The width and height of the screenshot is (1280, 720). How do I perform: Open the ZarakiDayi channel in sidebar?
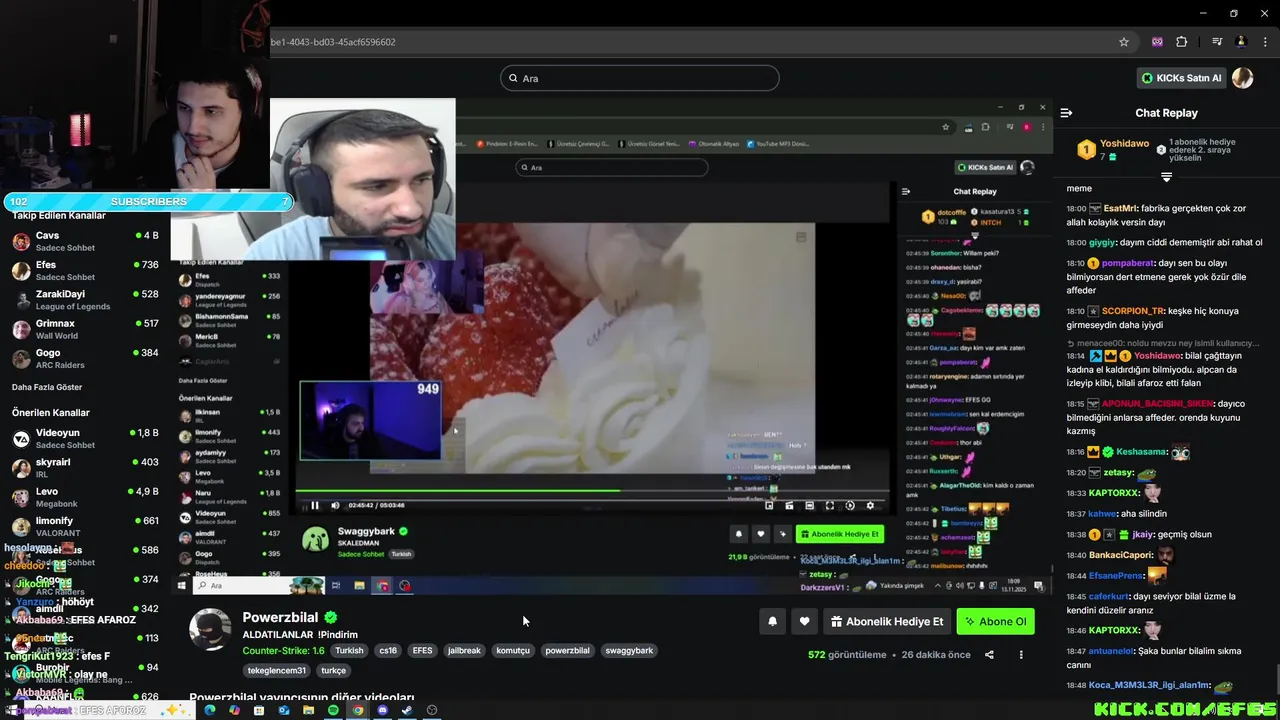coord(85,300)
